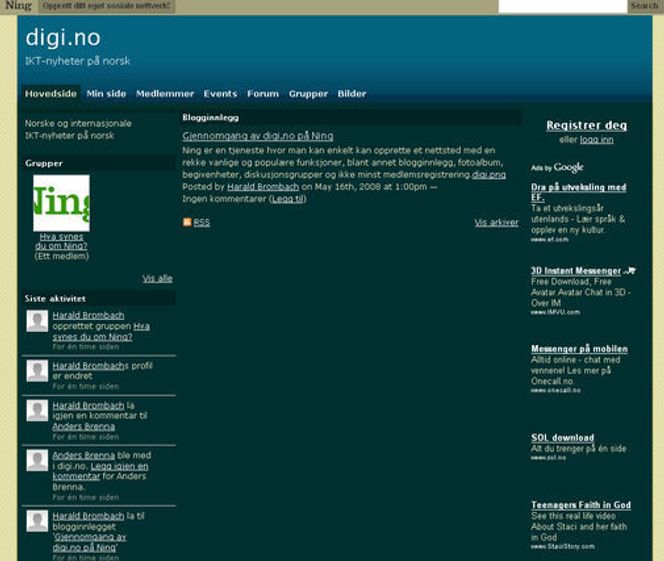Click avatar beside 'ble med i digi.no' activity

coord(37,461)
